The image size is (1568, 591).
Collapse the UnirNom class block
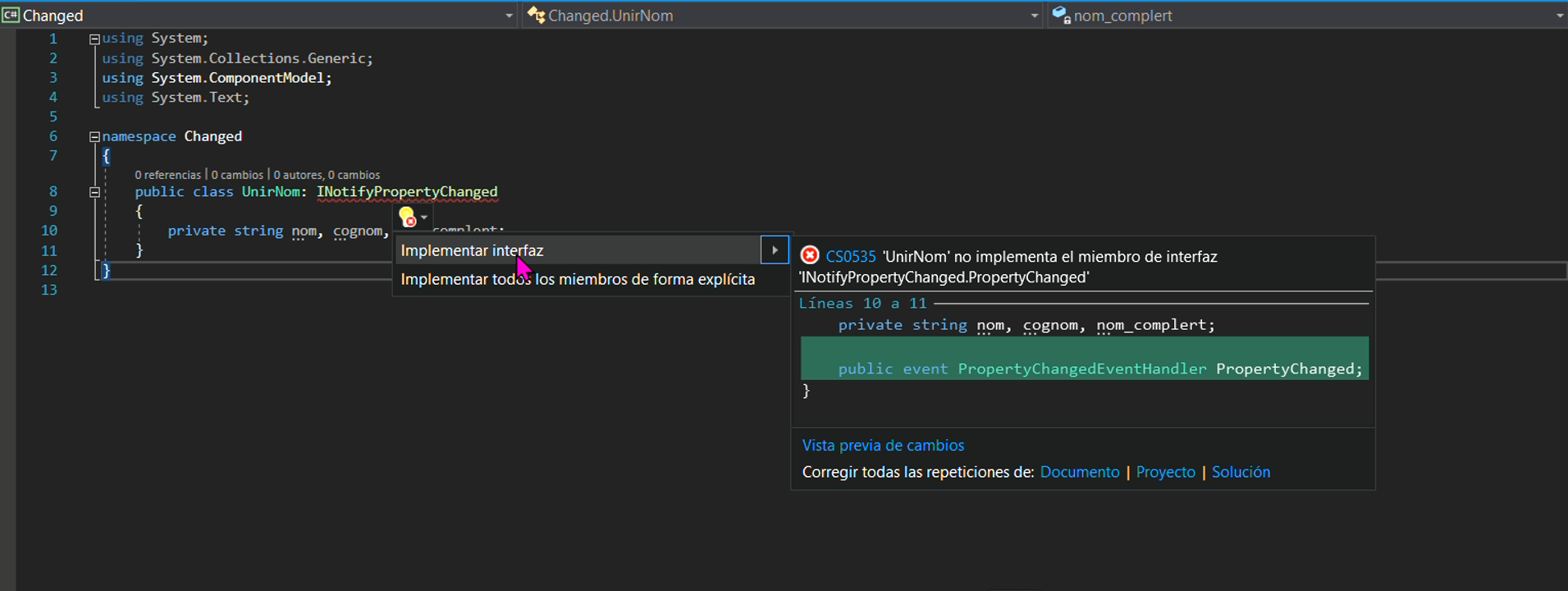click(x=94, y=192)
